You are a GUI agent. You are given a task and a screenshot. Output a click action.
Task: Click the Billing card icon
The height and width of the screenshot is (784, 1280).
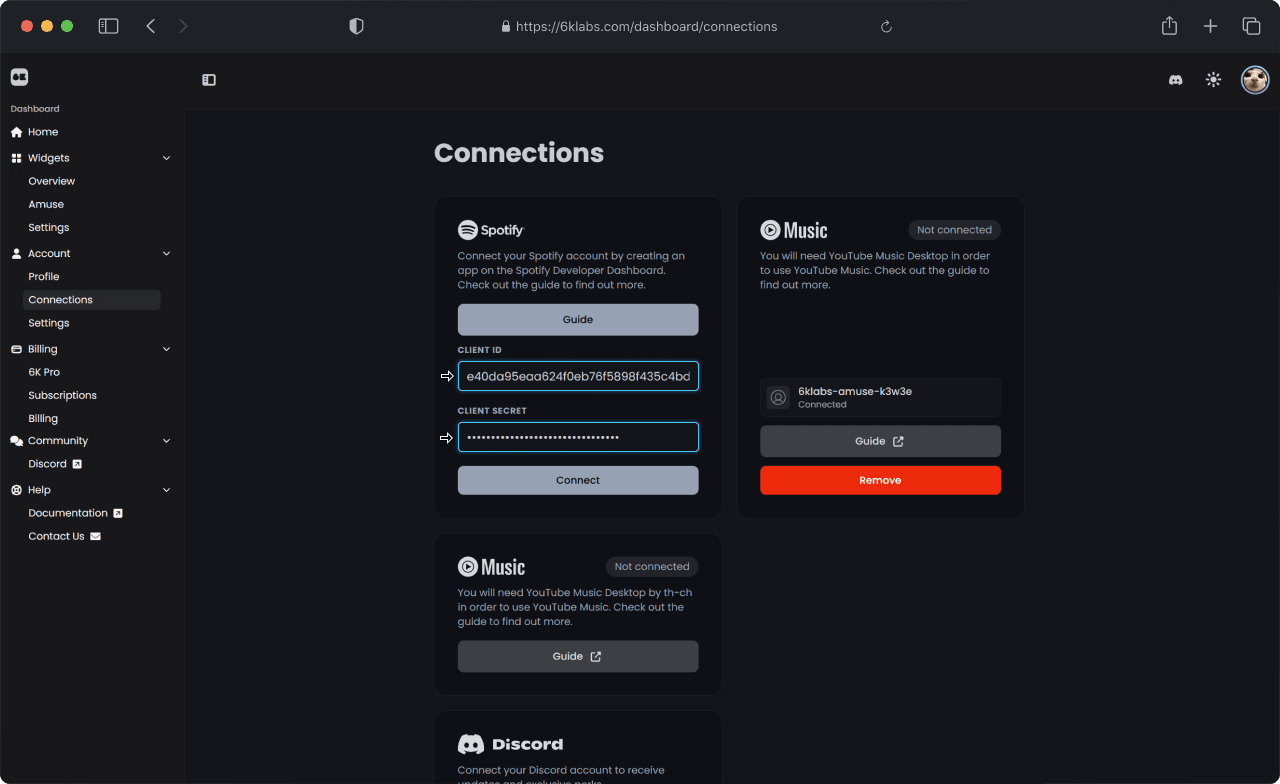pos(16,349)
